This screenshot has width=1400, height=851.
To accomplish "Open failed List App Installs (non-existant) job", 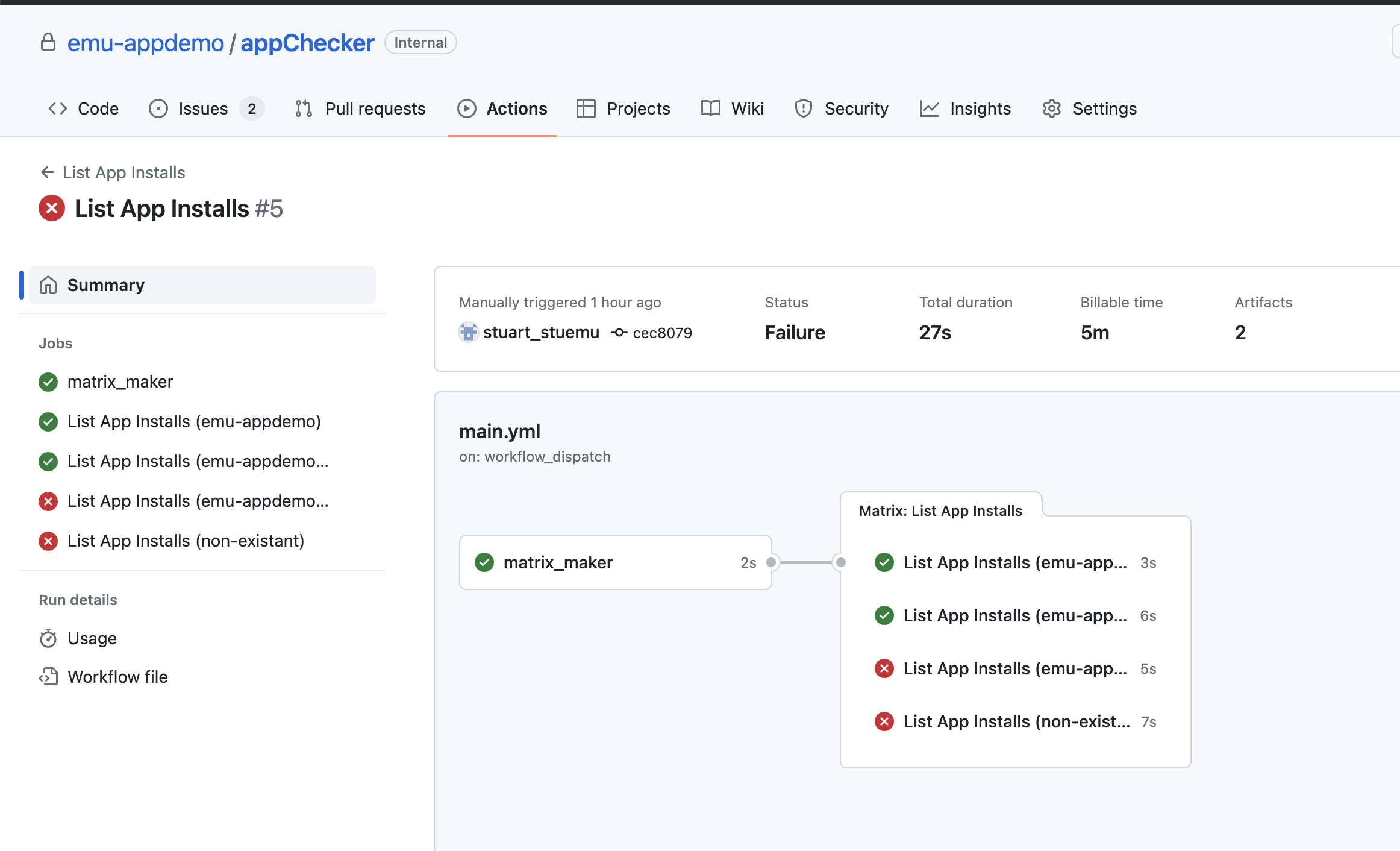I will pyautogui.click(x=186, y=541).
